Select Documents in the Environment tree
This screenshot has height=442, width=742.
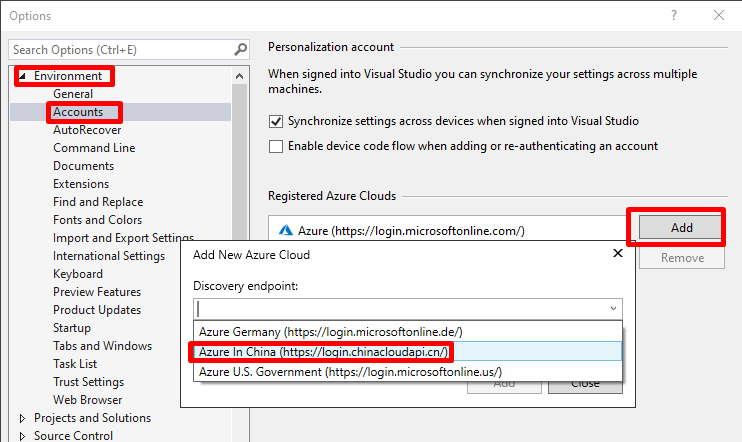(x=83, y=166)
